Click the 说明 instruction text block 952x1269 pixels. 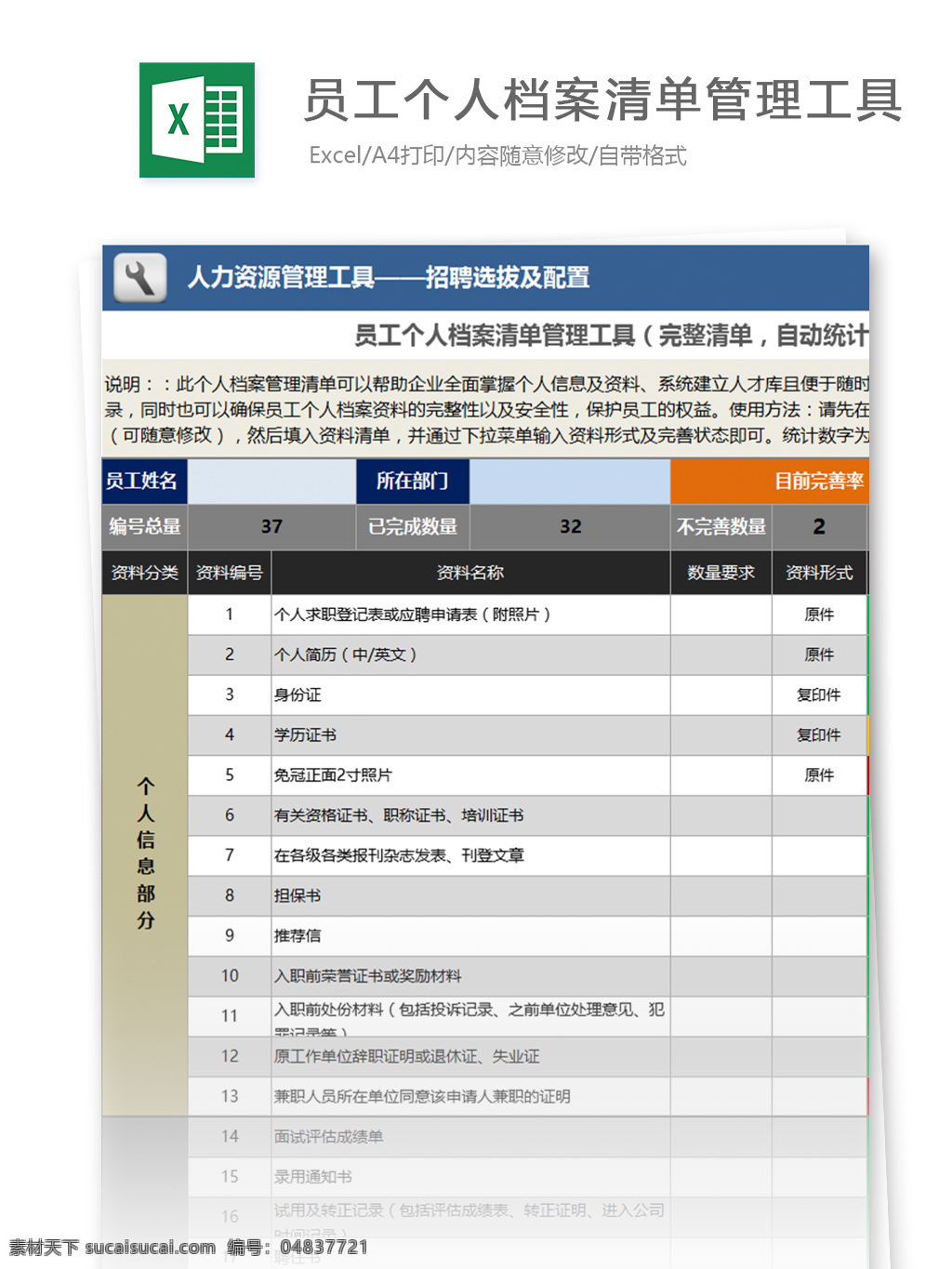(x=486, y=409)
